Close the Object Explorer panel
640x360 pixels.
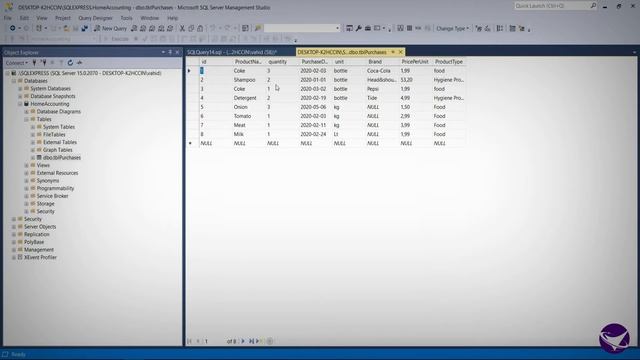click(x=177, y=52)
